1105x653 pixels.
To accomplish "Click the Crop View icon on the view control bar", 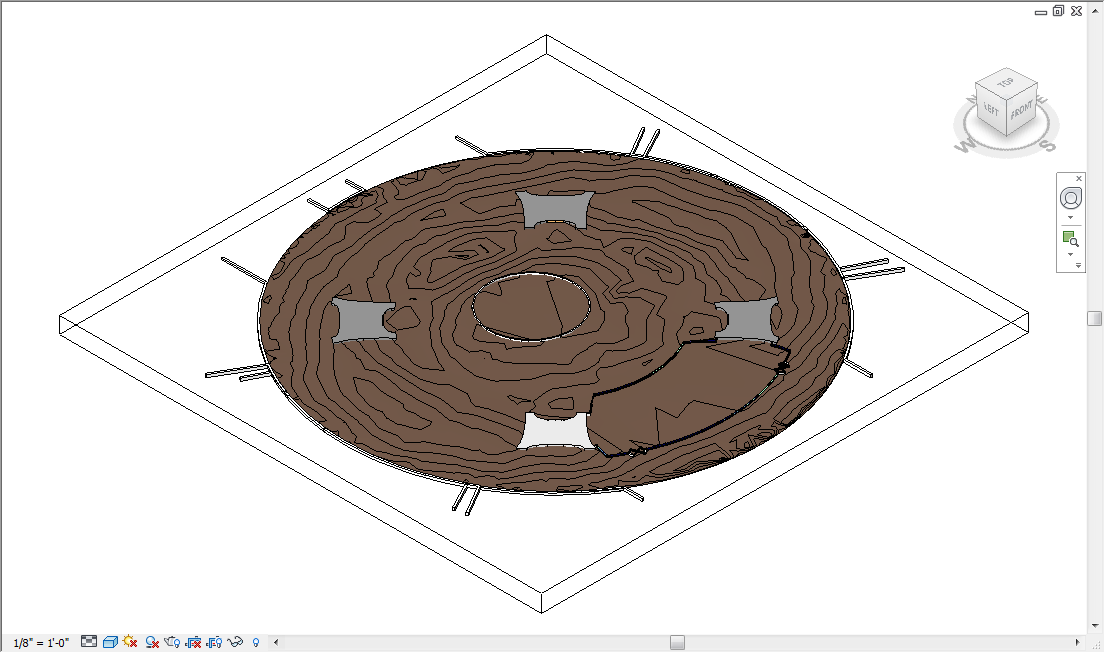I will point(195,643).
